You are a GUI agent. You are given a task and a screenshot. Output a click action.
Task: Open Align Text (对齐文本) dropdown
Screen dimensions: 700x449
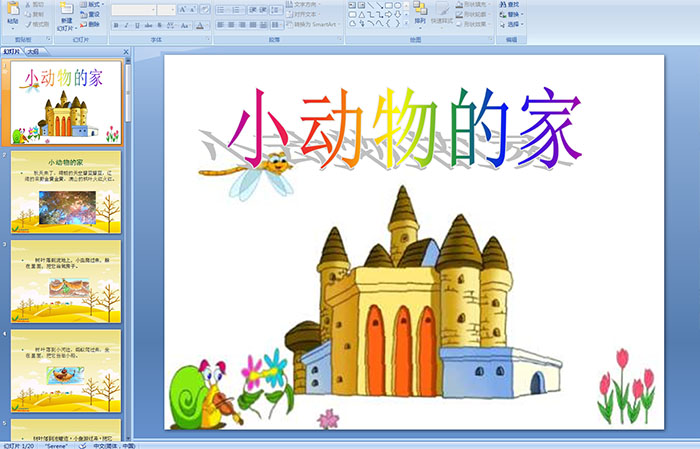pos(302,14)
